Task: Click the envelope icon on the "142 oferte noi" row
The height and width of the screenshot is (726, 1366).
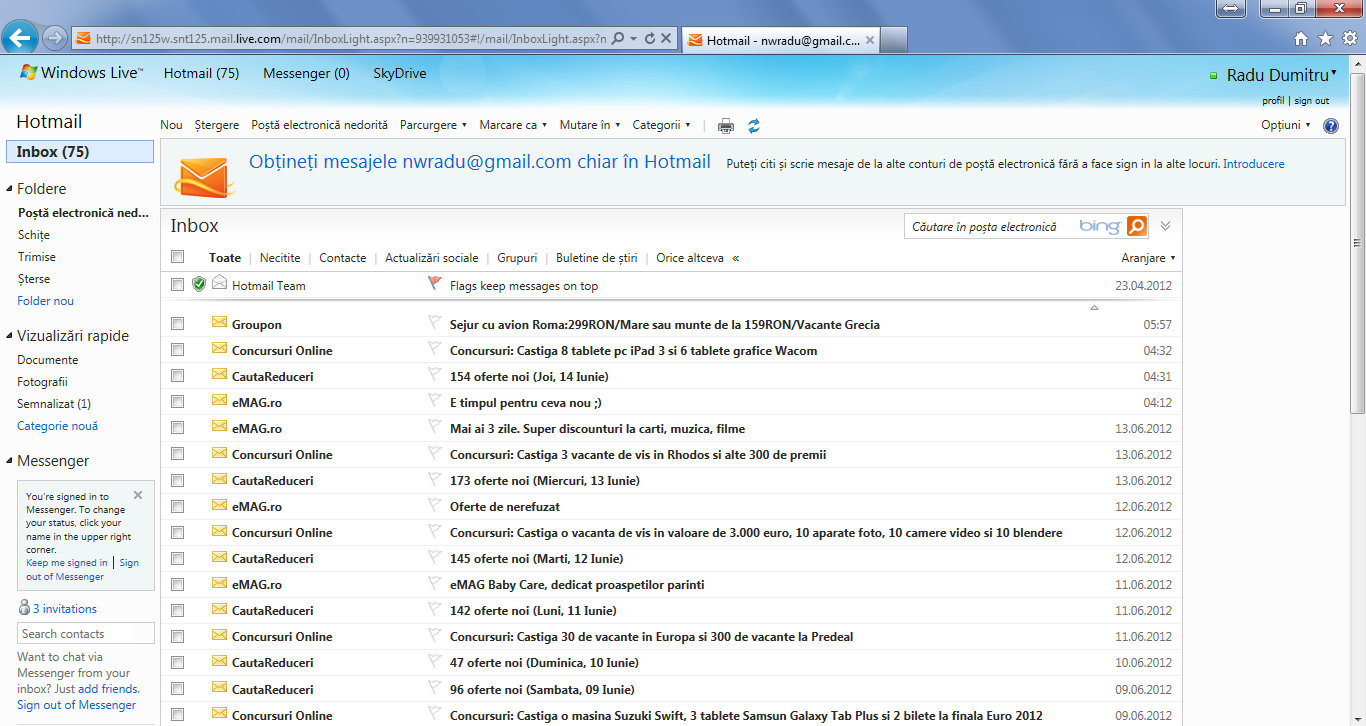Action: pyautogui.click(x=219, y=609)
